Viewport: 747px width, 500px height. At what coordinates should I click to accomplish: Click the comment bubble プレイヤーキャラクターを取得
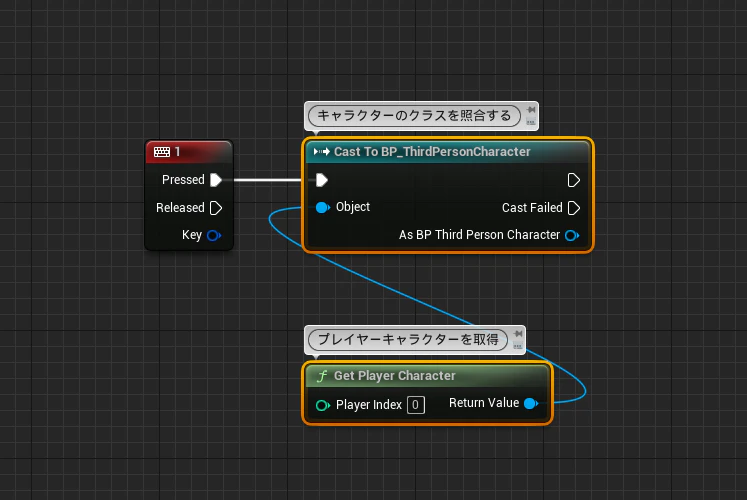click(x=408, y=340)
